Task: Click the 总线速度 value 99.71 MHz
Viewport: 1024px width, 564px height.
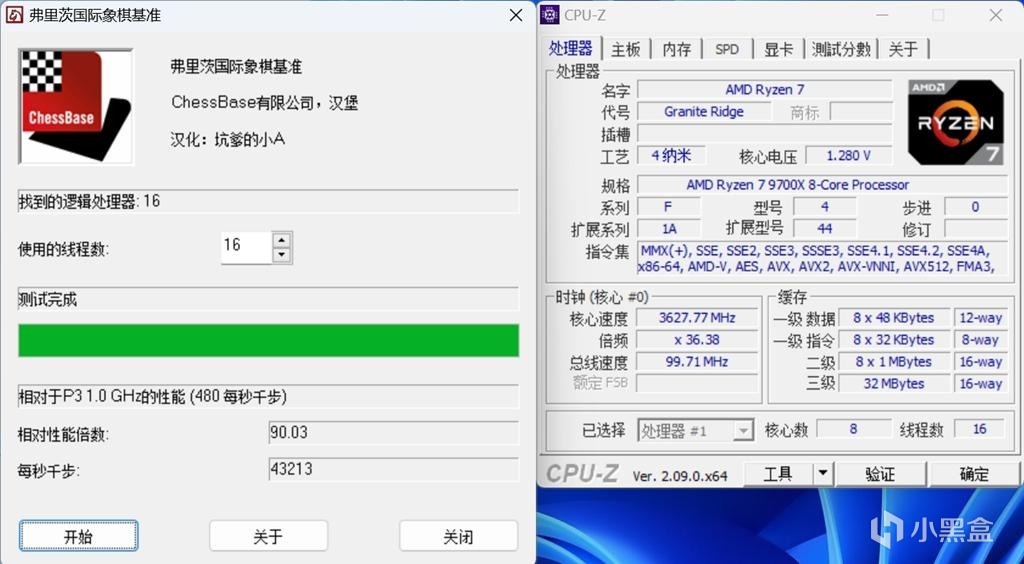Action: (697, 362)
